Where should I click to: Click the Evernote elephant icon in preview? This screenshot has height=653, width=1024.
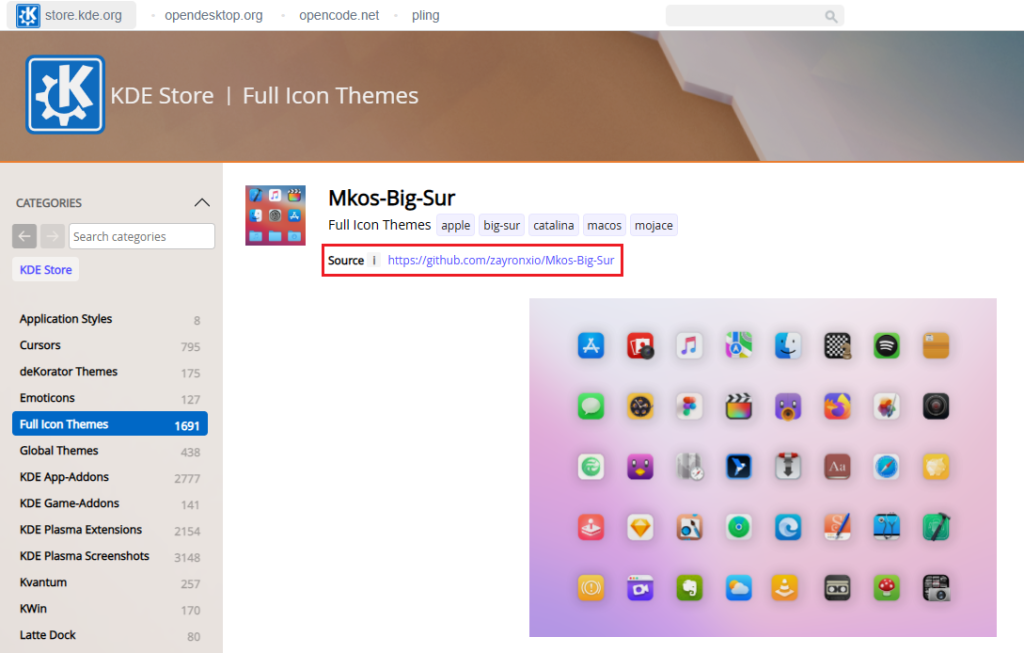point(689,588)
